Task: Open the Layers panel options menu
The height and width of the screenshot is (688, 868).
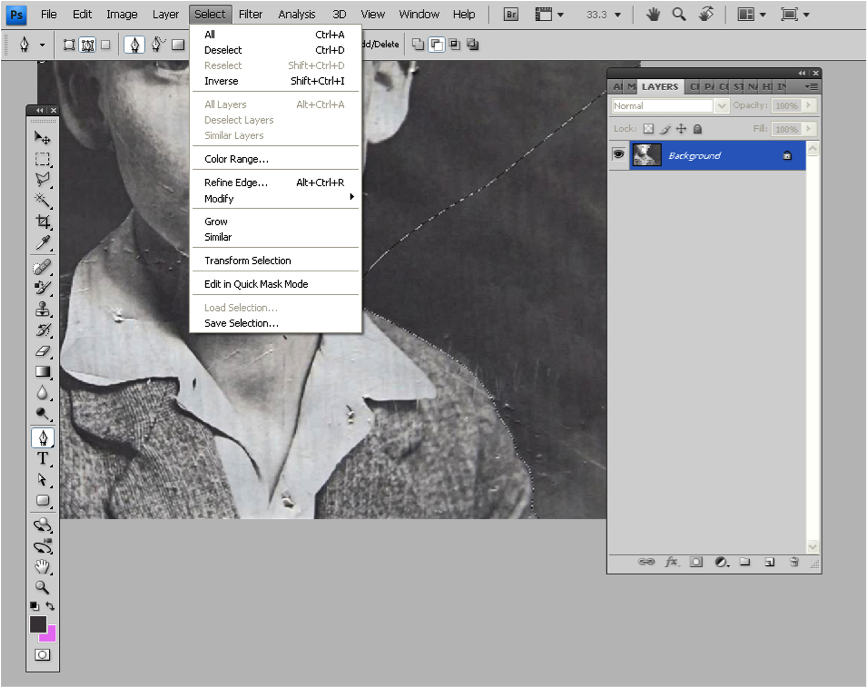Action: (810, 87)
